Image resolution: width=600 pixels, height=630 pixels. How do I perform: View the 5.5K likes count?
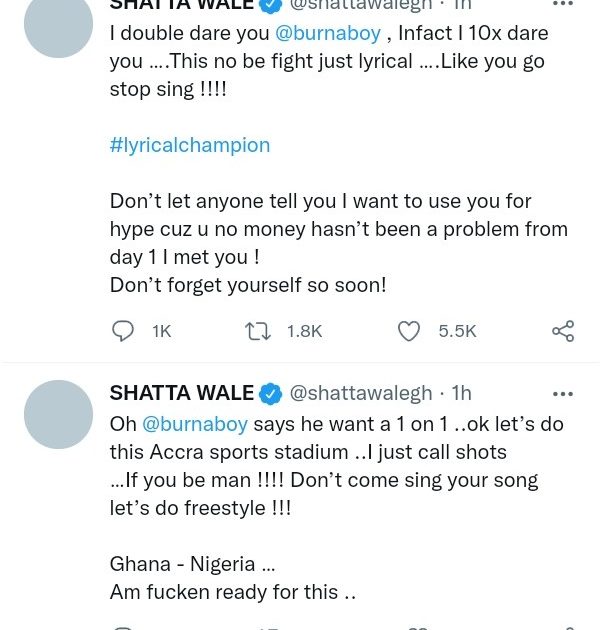pos(457,331)
